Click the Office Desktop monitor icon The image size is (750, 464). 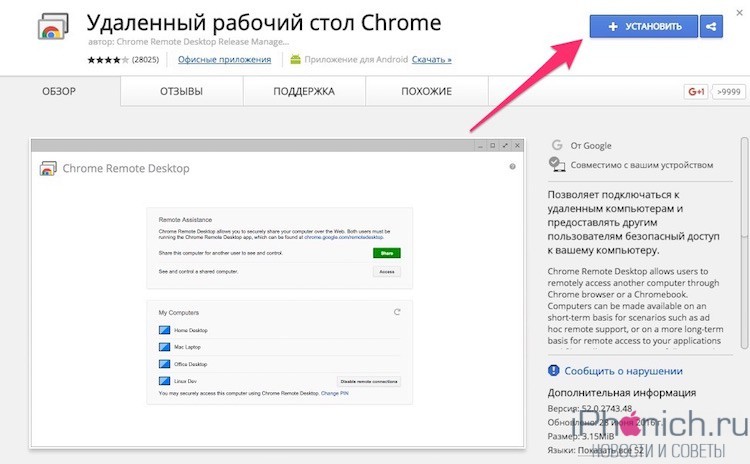tap(164, 364)
